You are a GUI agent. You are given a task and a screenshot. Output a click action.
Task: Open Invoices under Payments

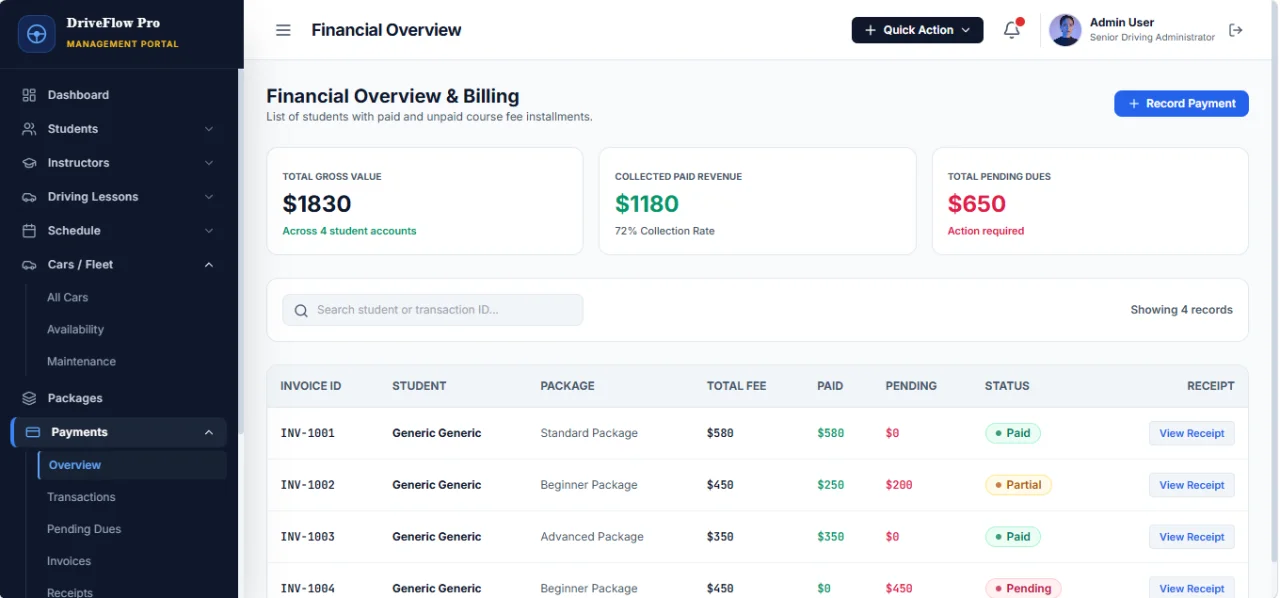coord(69,561)
